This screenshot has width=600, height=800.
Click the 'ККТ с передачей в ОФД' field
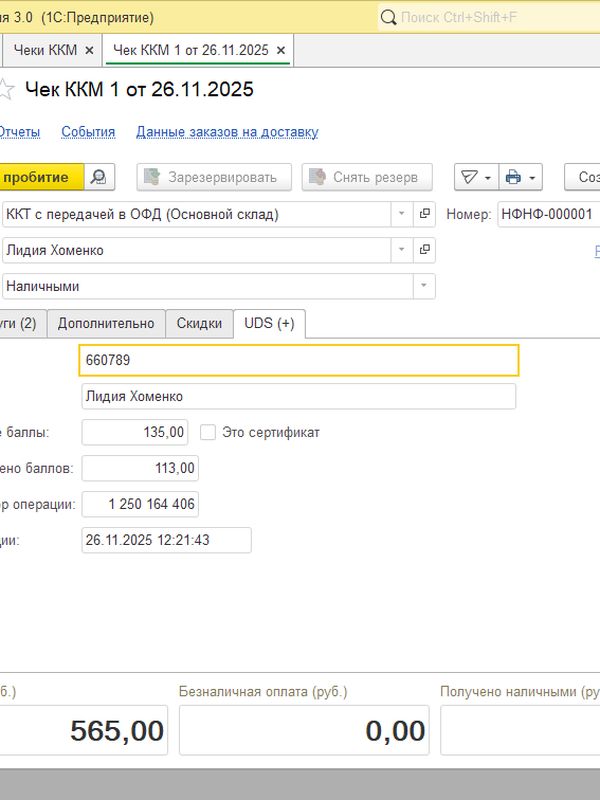point(197,214)
